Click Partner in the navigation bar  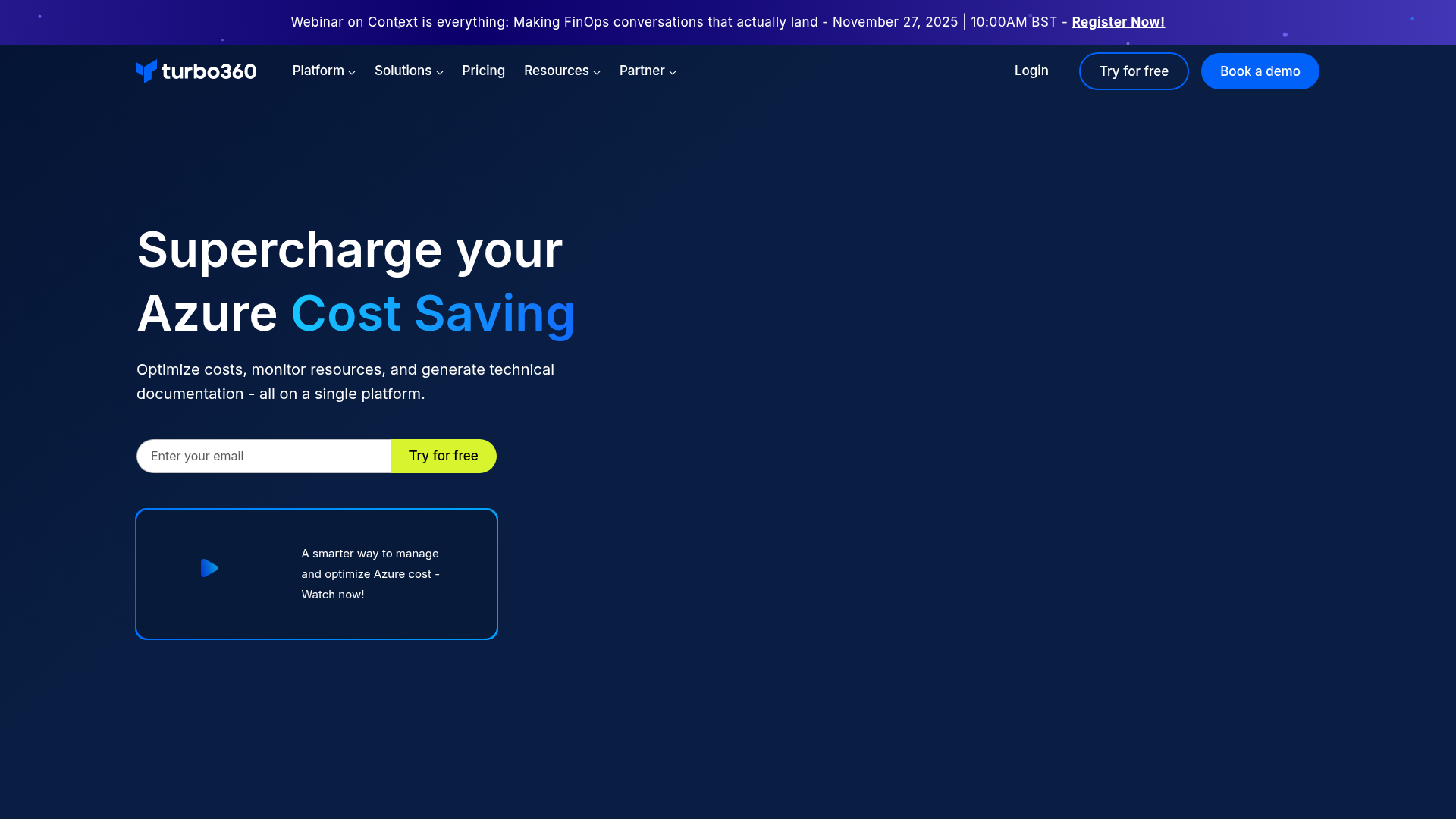coord(642,71)
